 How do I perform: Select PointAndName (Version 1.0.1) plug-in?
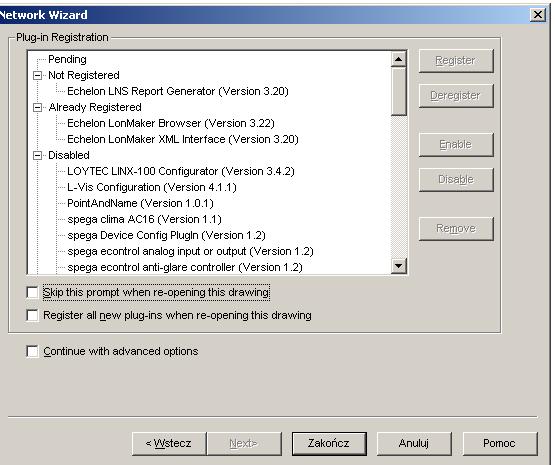[140, 203]
